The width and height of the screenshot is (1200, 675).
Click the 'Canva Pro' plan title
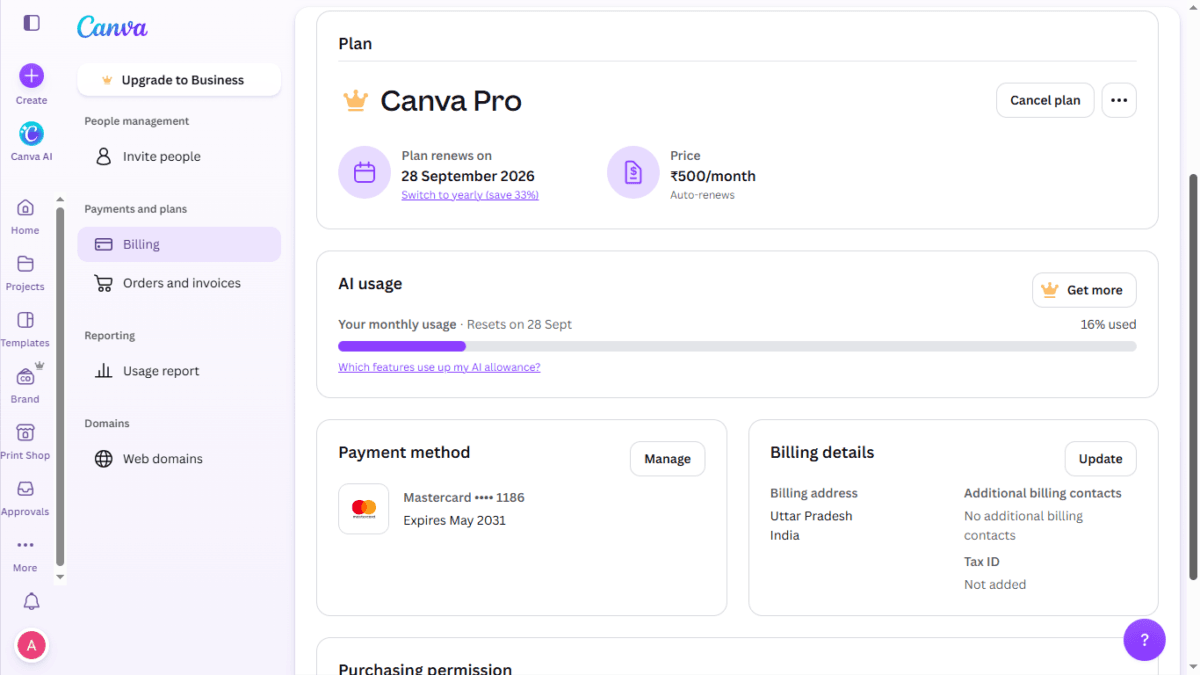451,101
